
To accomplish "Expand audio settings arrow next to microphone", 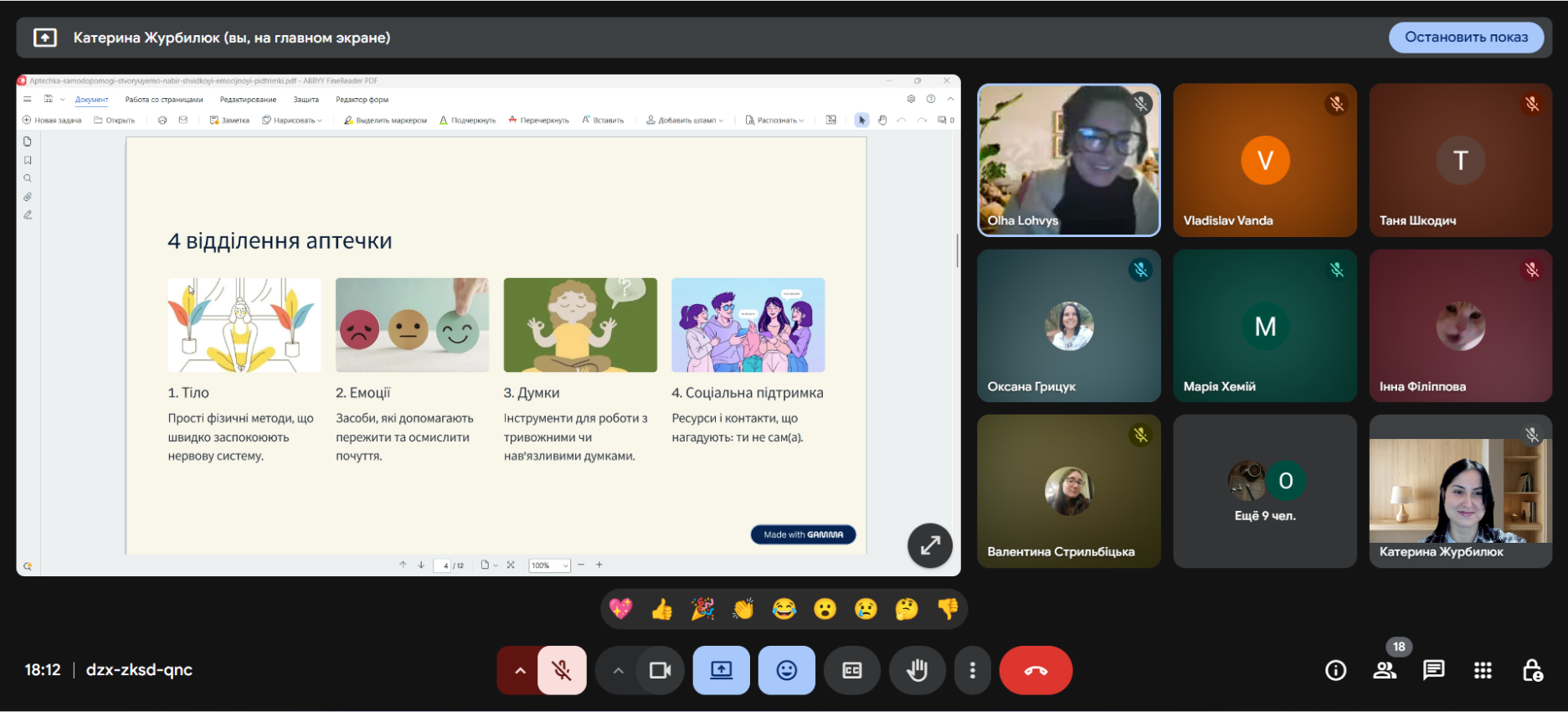I will click(520, 670).
